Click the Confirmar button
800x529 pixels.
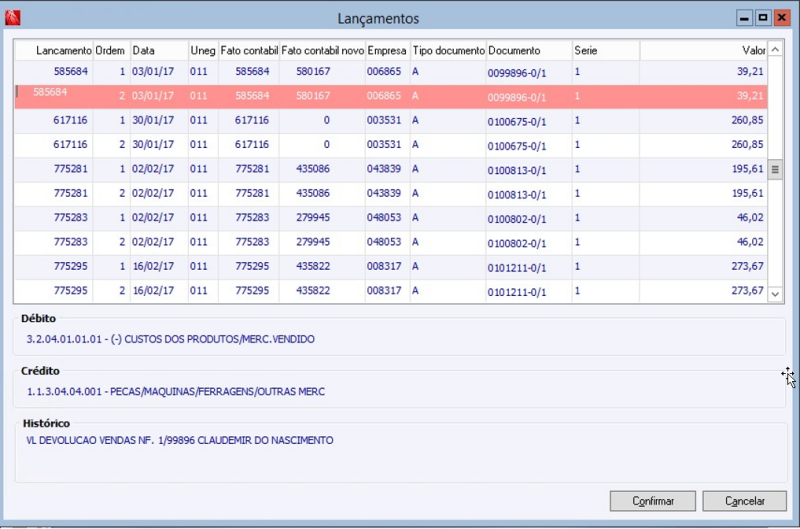coord(653,501)
